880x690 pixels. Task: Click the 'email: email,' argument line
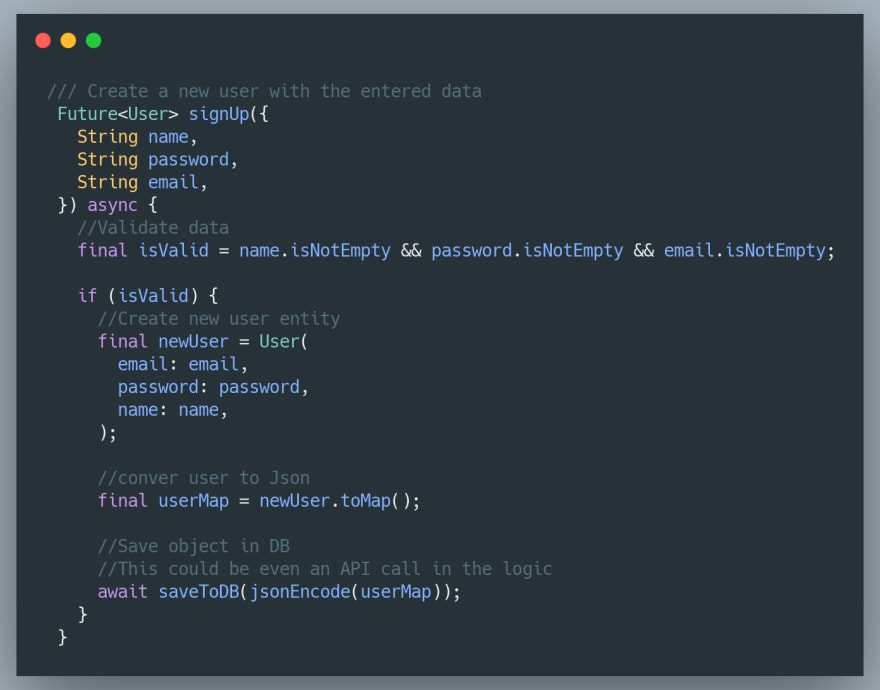point(182,364)
